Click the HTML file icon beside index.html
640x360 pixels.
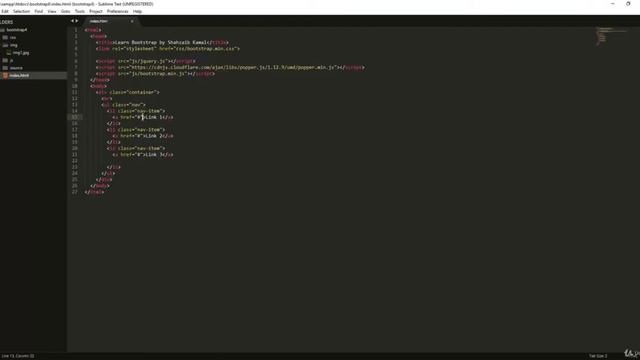(x=5, y=76)
